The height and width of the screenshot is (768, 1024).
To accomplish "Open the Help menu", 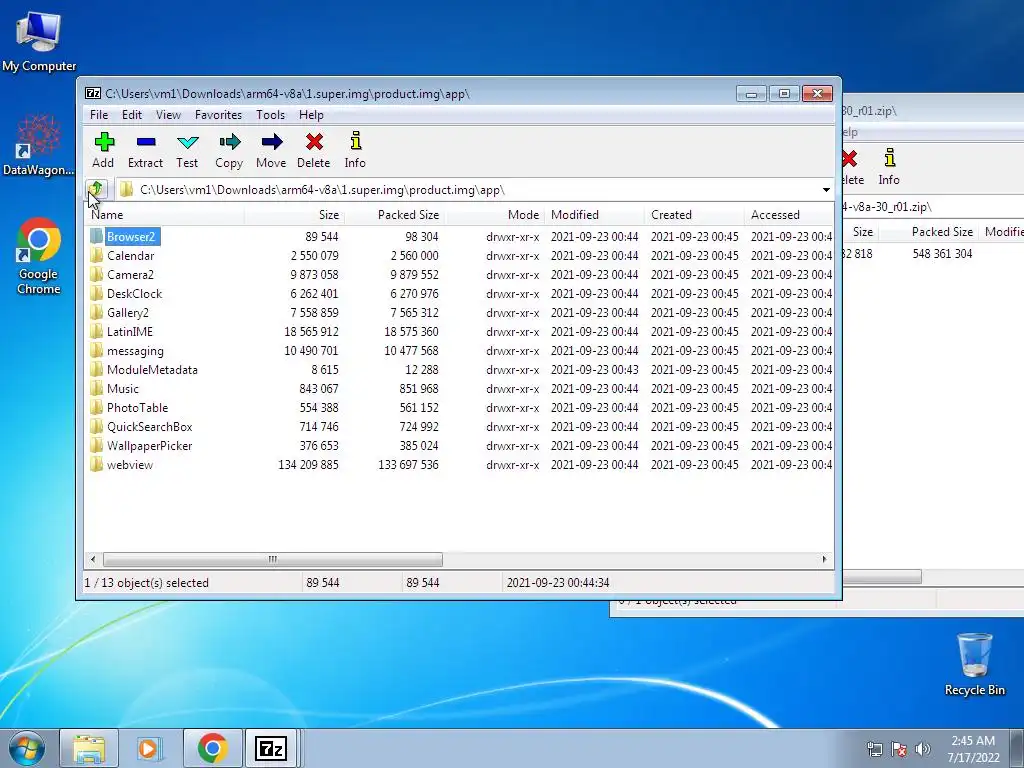I will point(311,115).
